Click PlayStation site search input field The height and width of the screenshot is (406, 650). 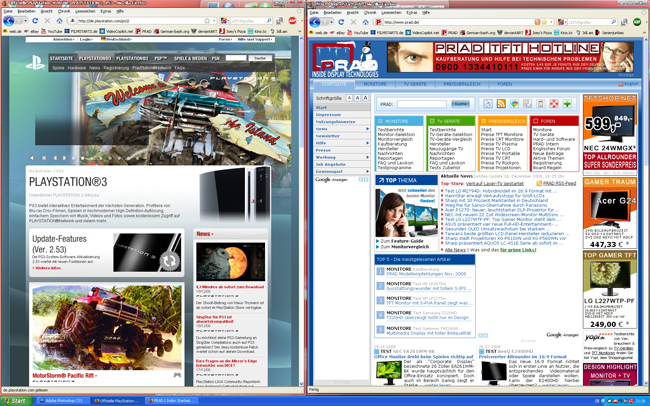point(236,58)
